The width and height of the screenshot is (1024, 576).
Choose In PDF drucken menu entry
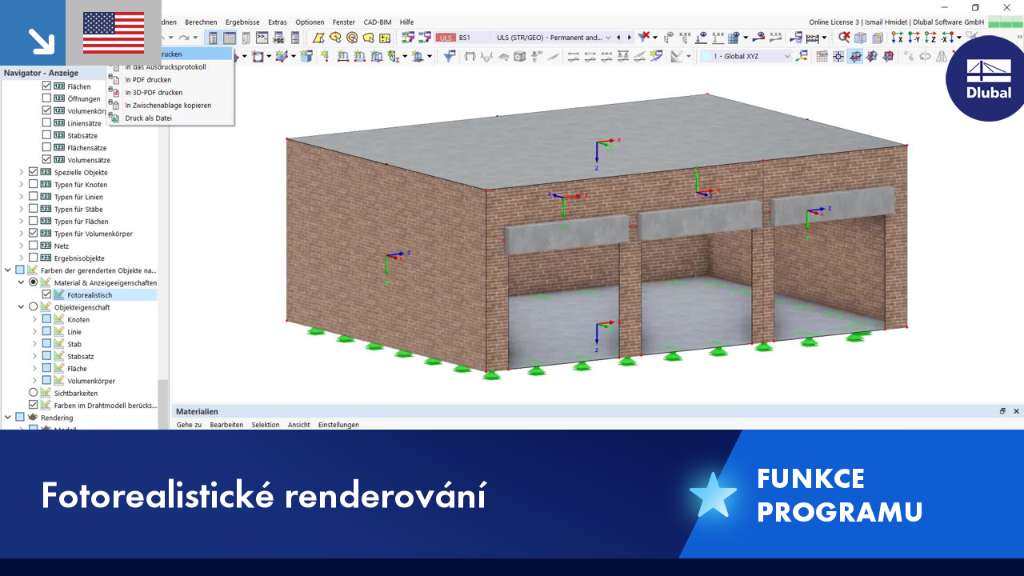(148, 80)
